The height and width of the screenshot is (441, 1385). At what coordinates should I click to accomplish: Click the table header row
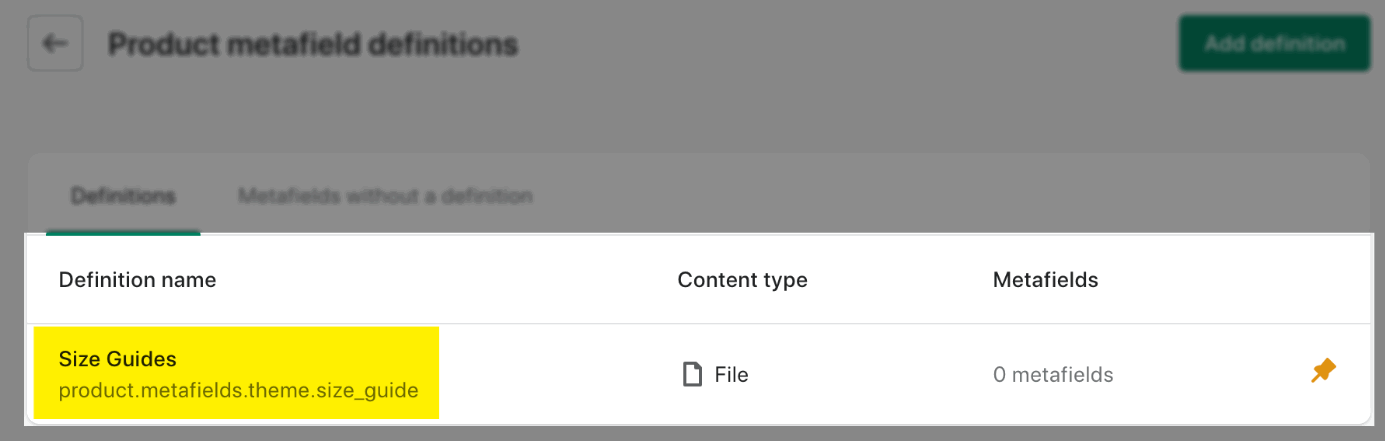click(x=698, y=280)
